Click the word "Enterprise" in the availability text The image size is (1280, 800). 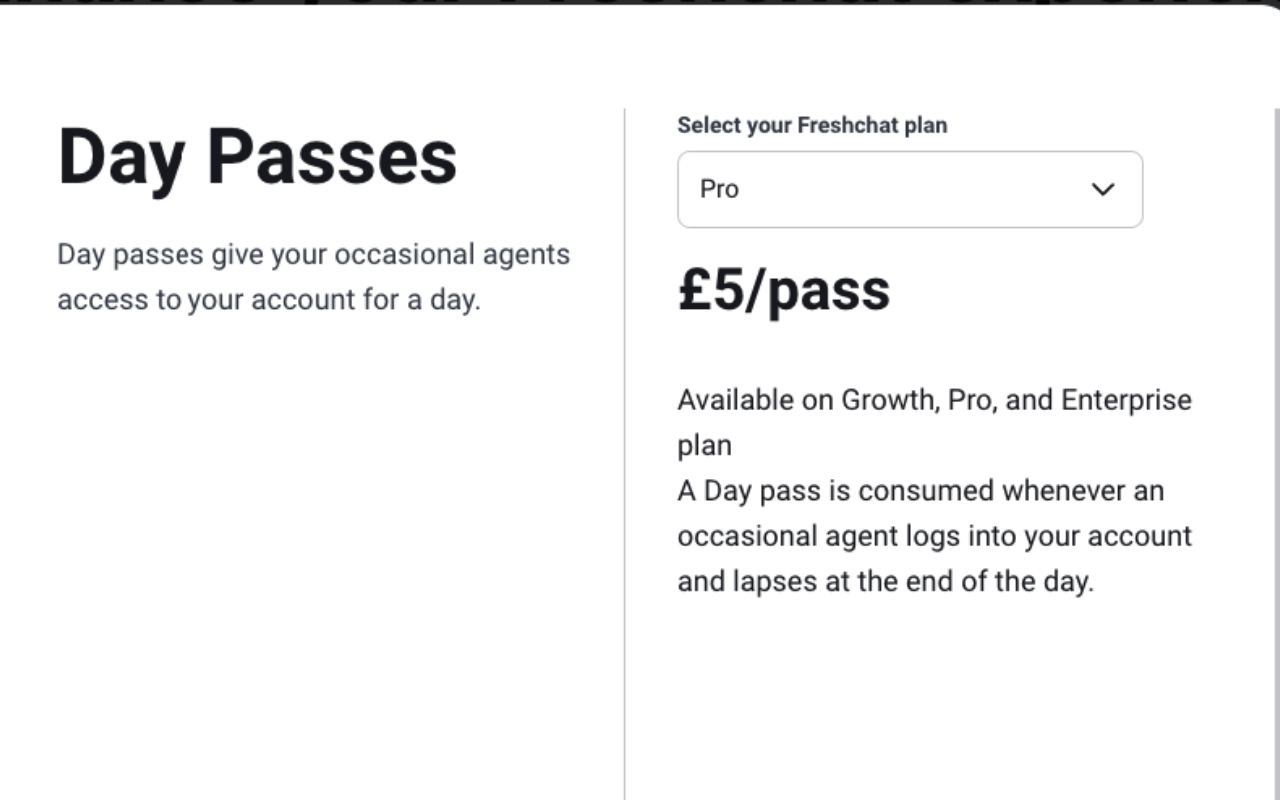tap(1126, 400)
